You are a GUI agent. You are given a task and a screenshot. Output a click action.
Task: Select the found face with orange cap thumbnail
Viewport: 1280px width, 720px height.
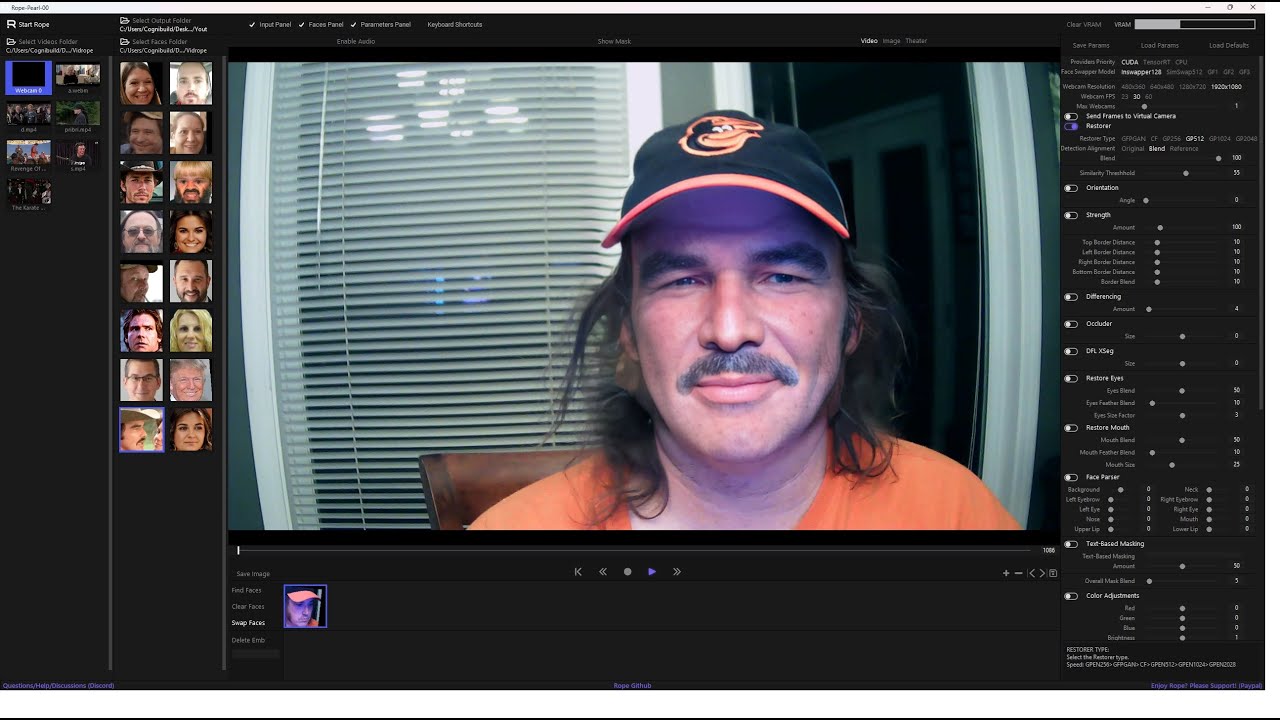click(x=305, y=606)
